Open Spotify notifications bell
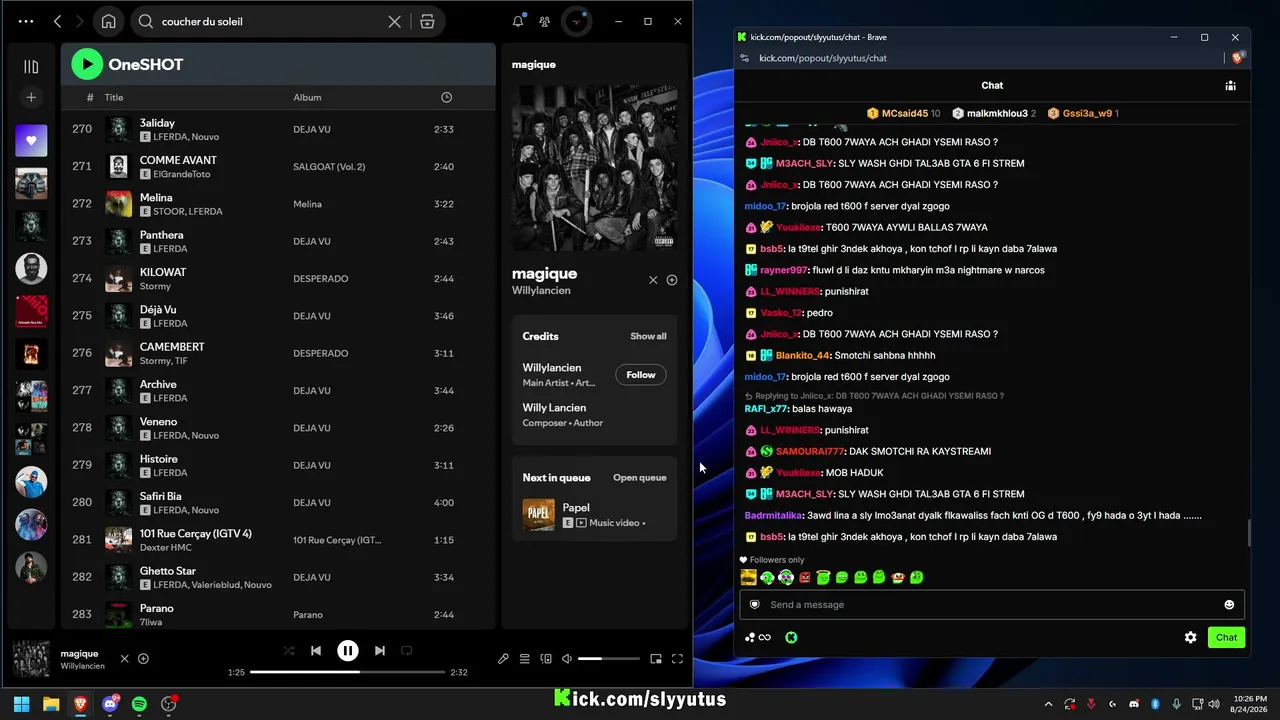 tap(518, 21)
